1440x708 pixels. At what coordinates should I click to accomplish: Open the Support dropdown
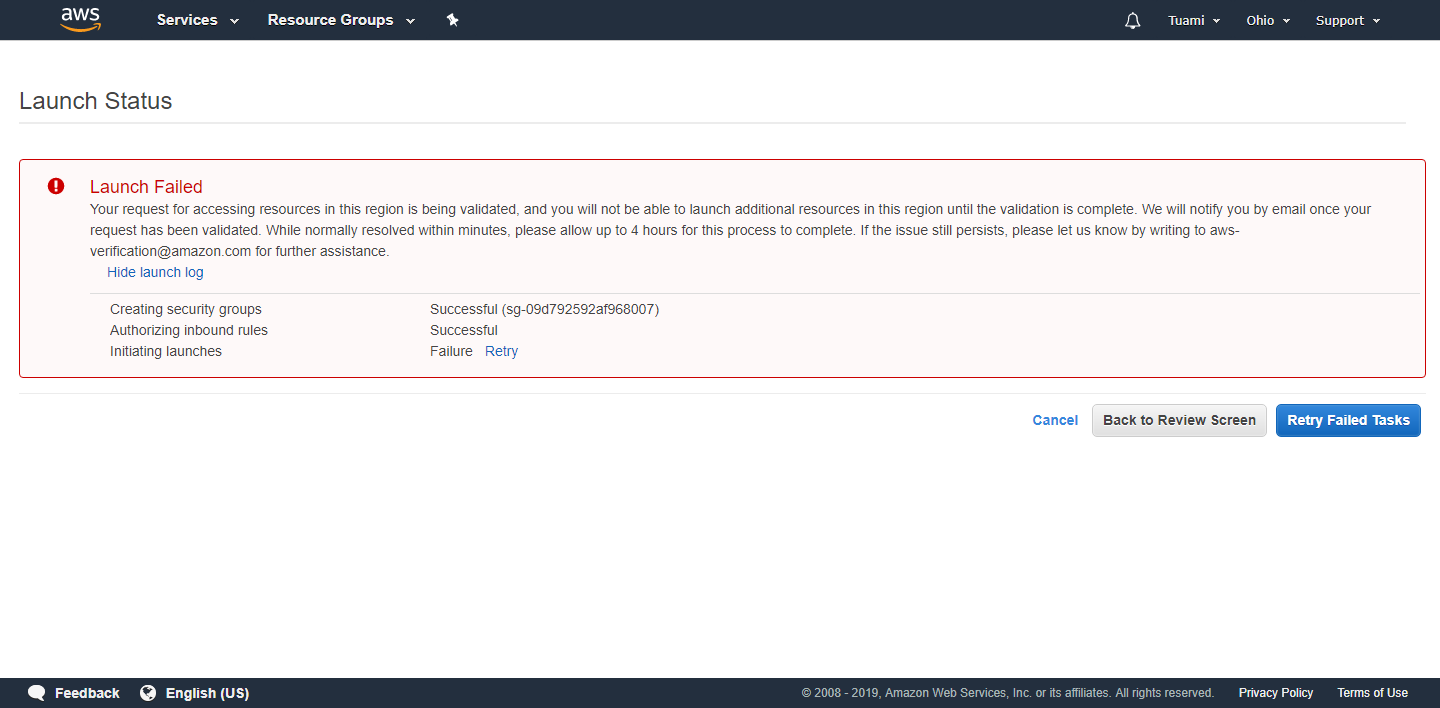point(1347,20)
